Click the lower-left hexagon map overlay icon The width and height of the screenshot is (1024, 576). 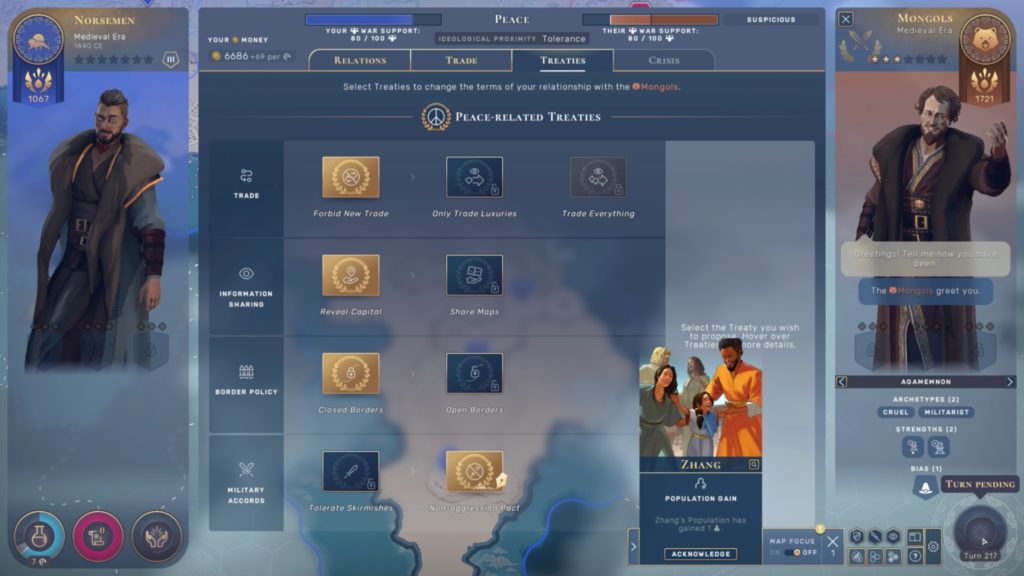857,556
